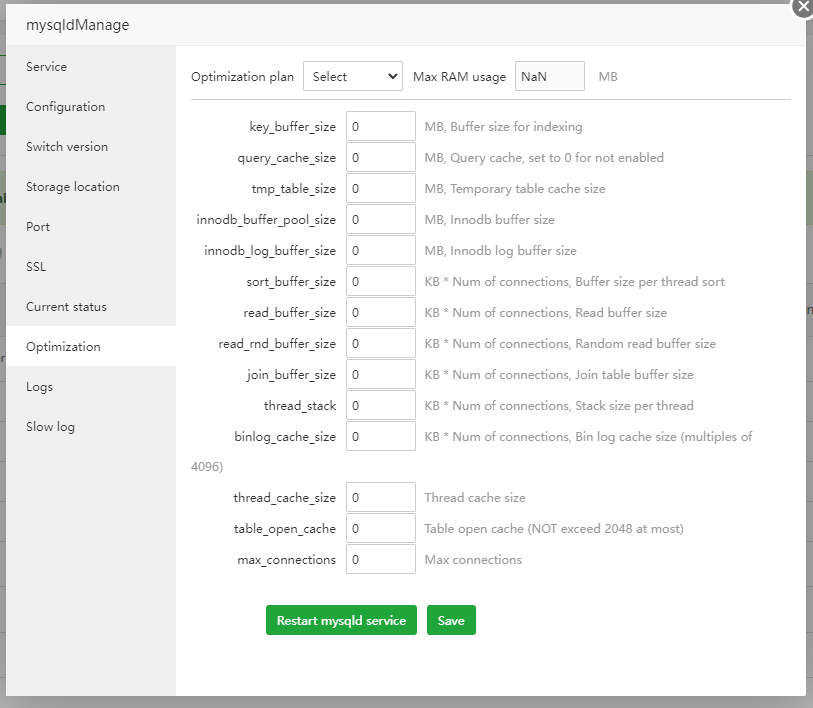View the Current status tab
The height and width of the screenshot is (708, 813).
pos(66,307)
